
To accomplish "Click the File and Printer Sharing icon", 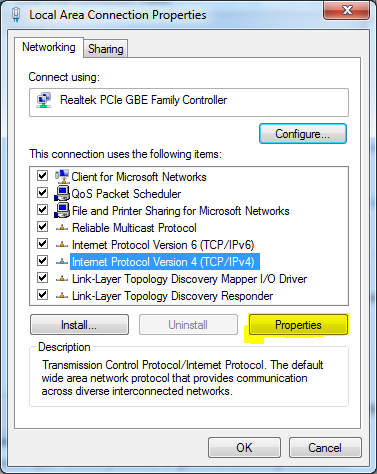I will 62,210.
